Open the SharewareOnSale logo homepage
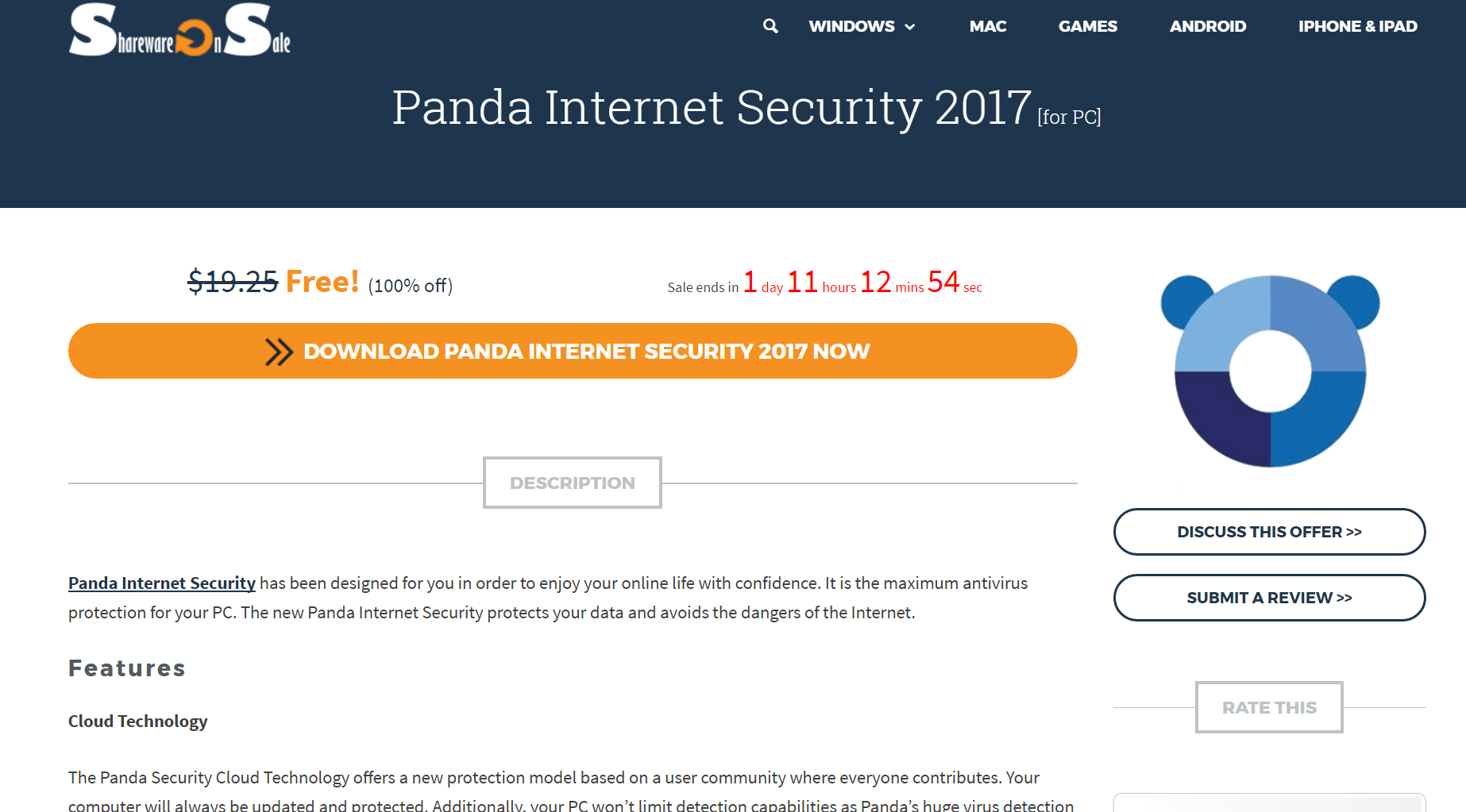1466x812 pixels. coord(179,29)
